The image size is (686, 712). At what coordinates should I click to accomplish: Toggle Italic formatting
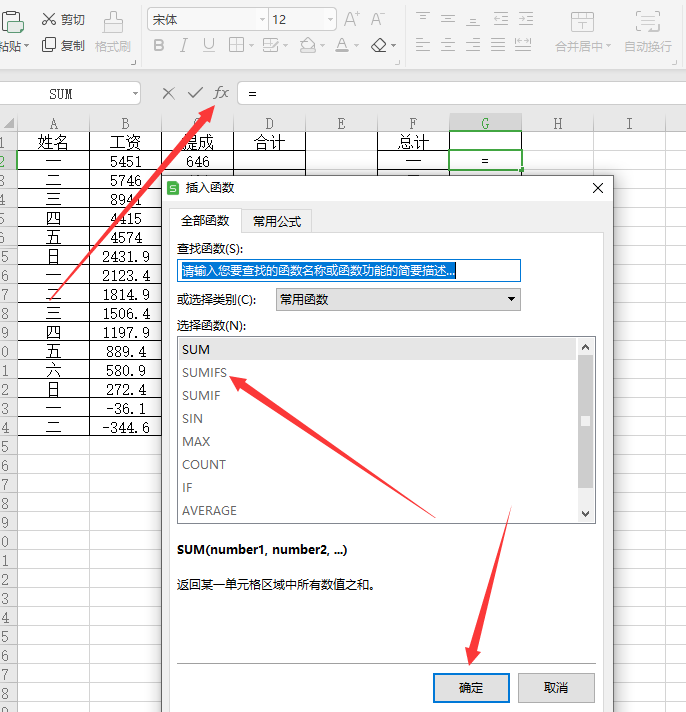[183, 45]
